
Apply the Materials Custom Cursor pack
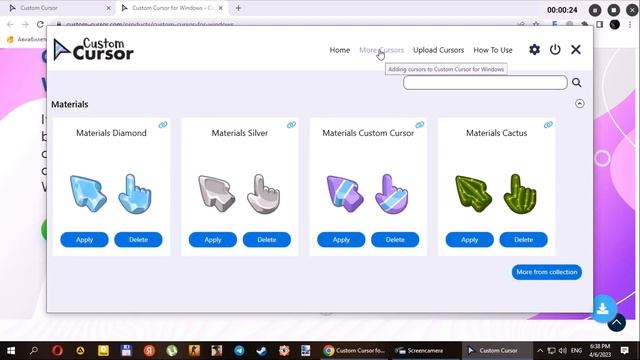click(x=341, y=240)
